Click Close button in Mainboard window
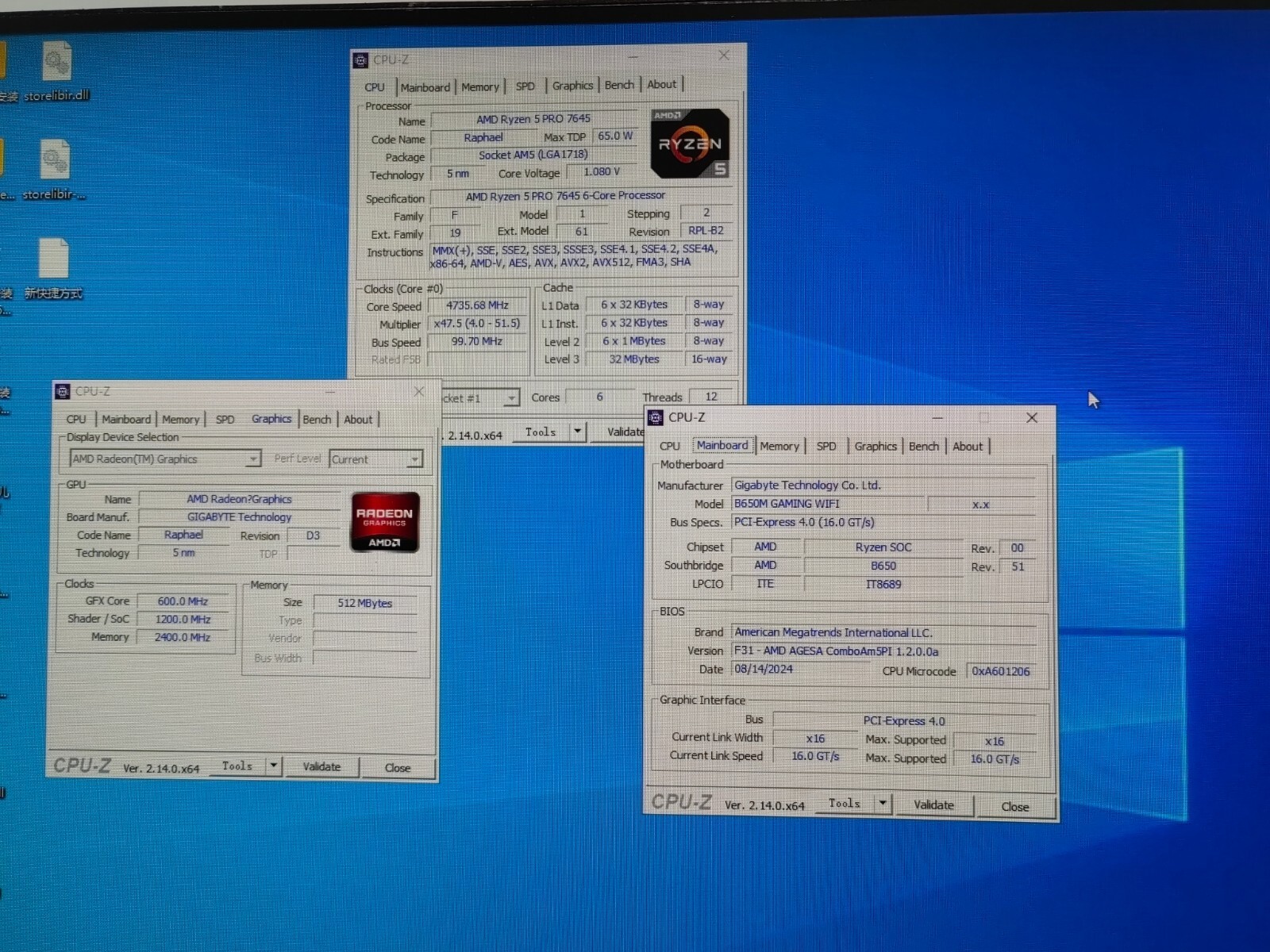The image size is (1270, 952). click(1015, 806)
